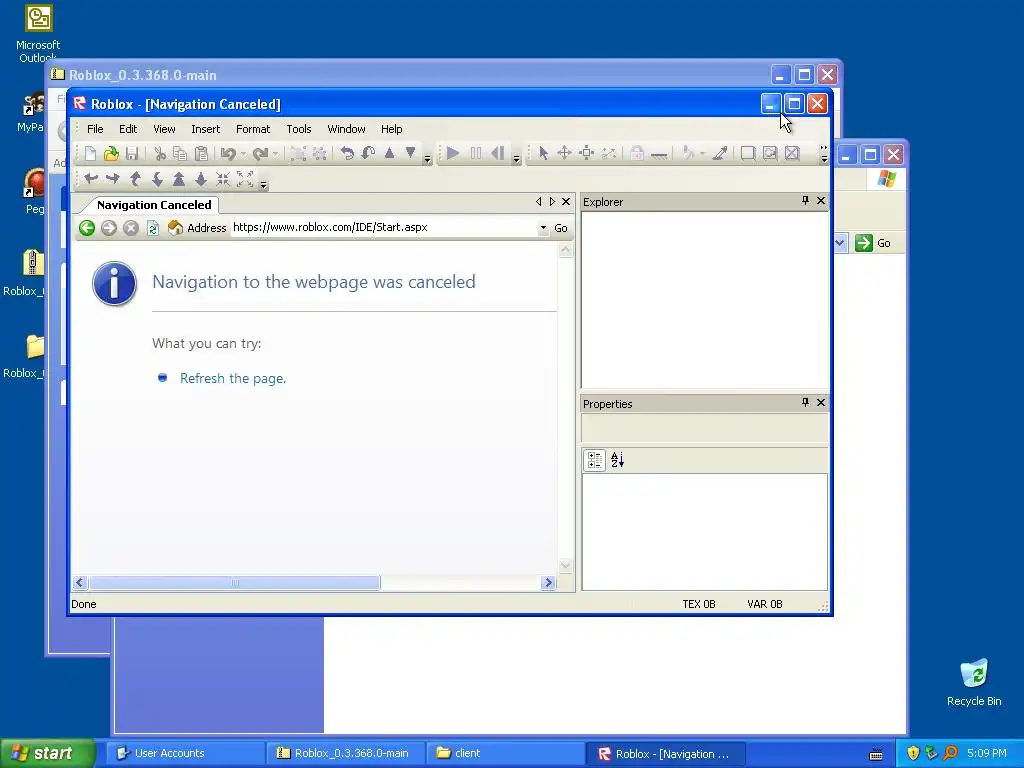Click the 'Refresh the page.' link
Image resolution: width=1024 pixels, height=768 pixels.
233,378
